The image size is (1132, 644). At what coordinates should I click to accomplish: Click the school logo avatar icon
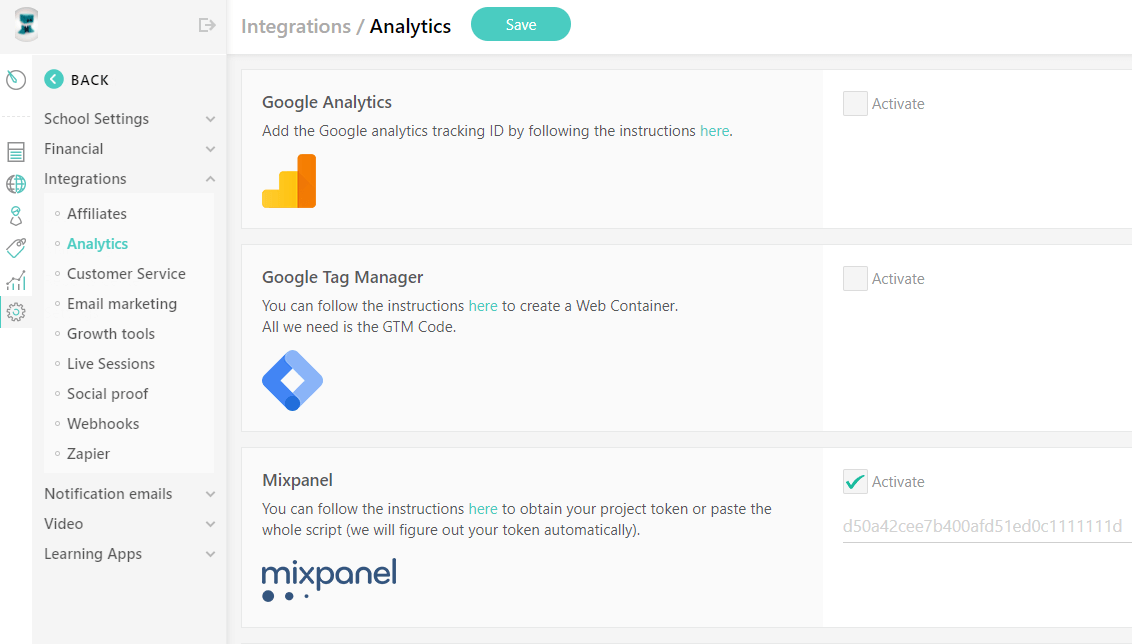(x=26, y=25)
